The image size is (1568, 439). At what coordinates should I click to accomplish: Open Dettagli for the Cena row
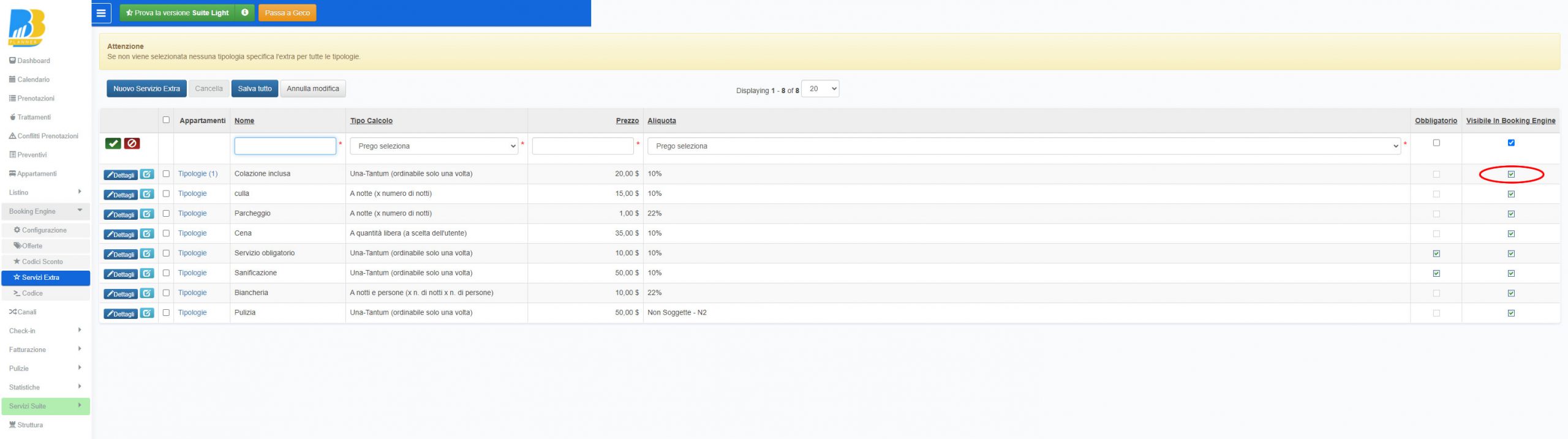pos(121,235)
